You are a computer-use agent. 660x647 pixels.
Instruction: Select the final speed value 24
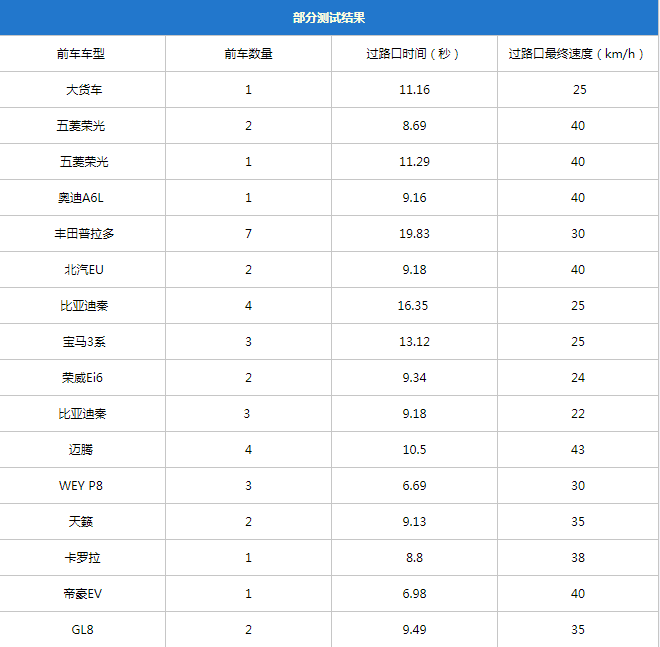coord(578,378)
